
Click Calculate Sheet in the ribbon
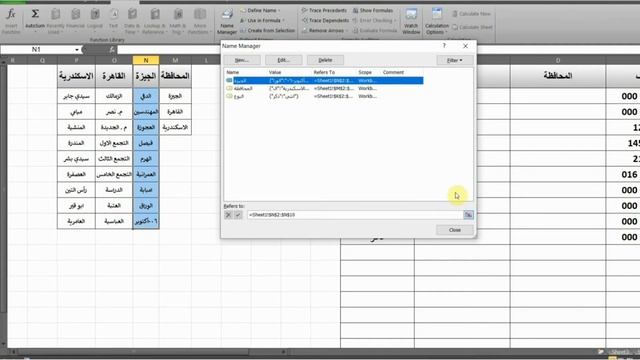(x=472, y=27)
